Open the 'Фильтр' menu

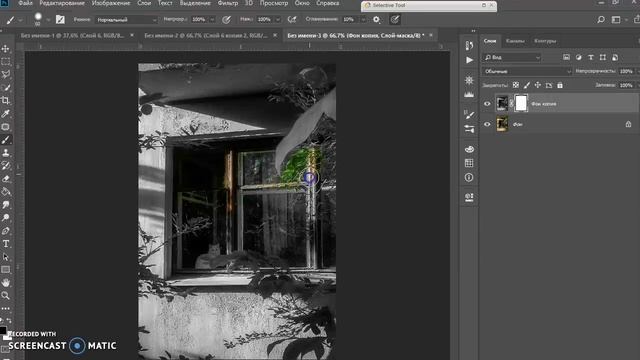click(228, 3)
